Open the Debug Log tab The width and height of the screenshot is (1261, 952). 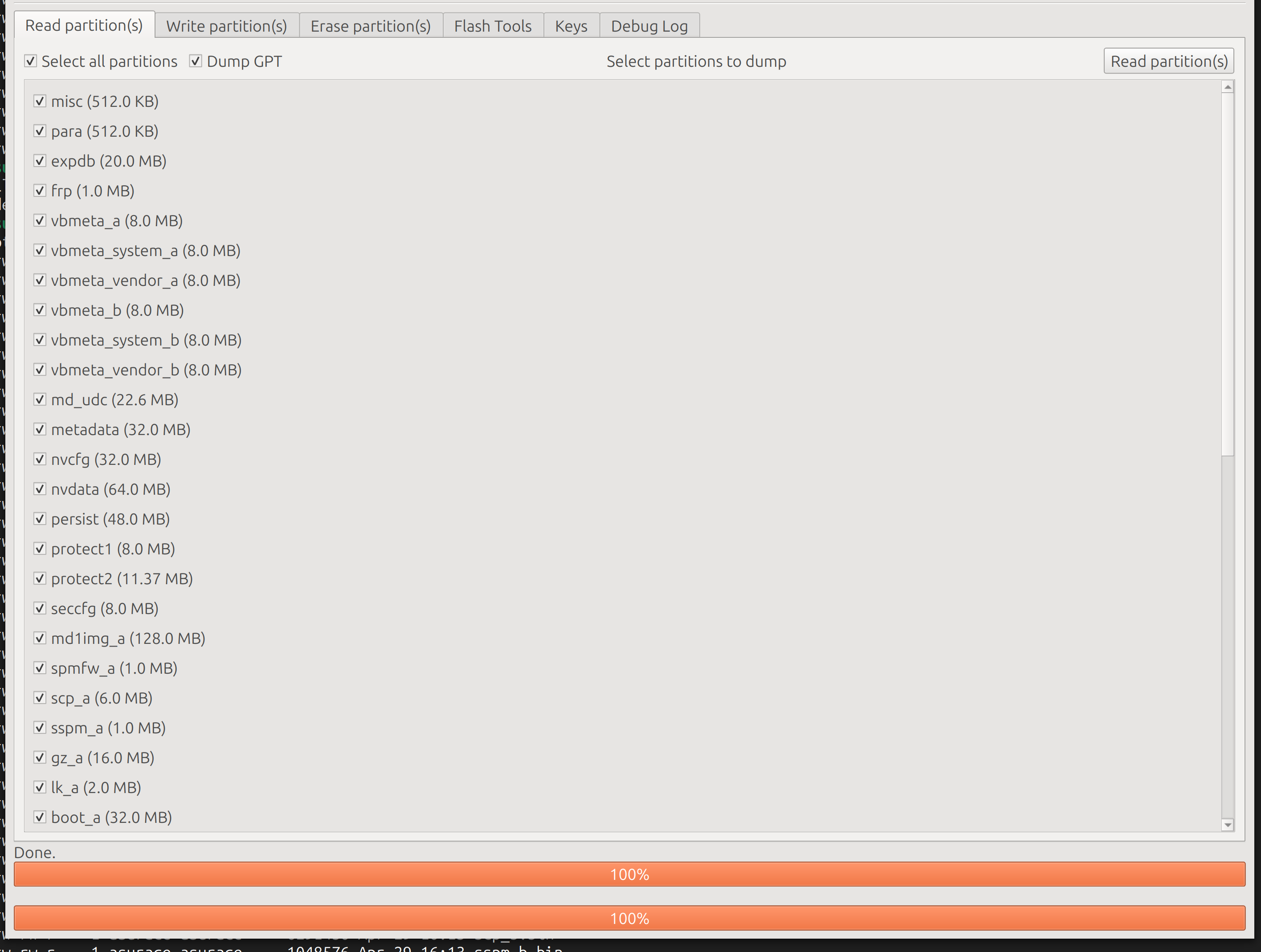coord(649,26)
